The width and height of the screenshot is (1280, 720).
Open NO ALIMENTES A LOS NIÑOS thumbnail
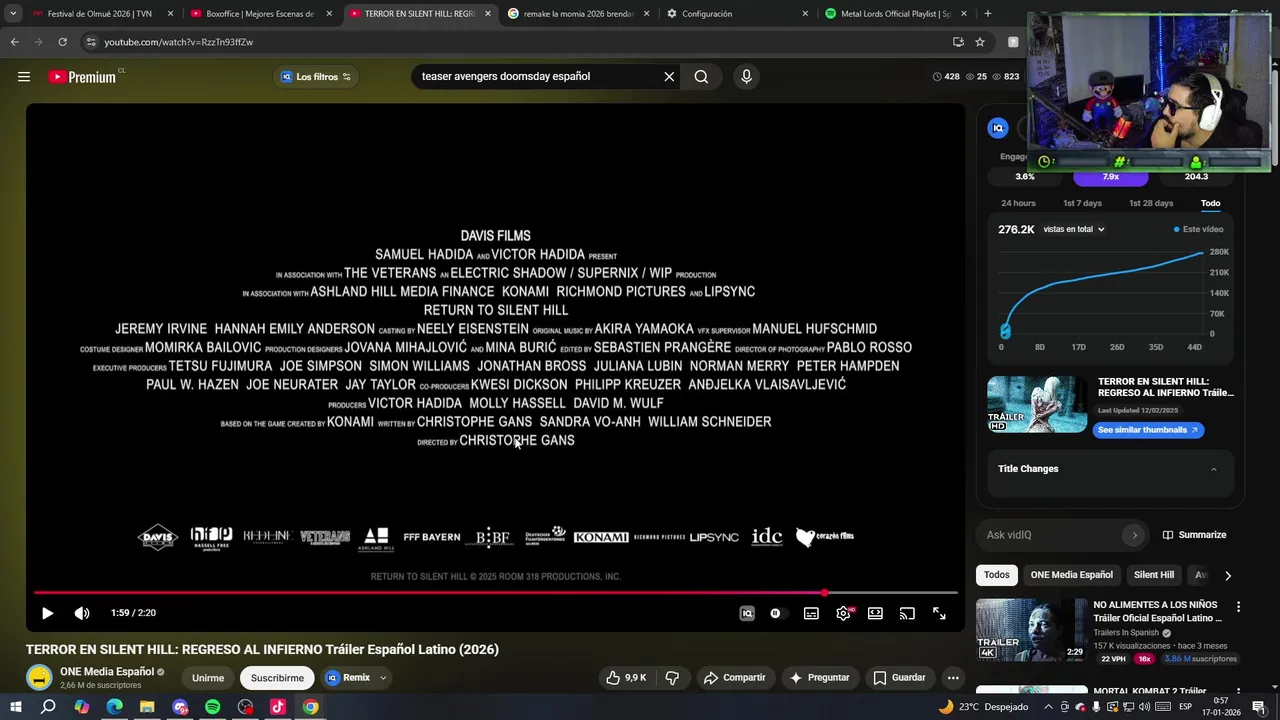coord(1030,630)
